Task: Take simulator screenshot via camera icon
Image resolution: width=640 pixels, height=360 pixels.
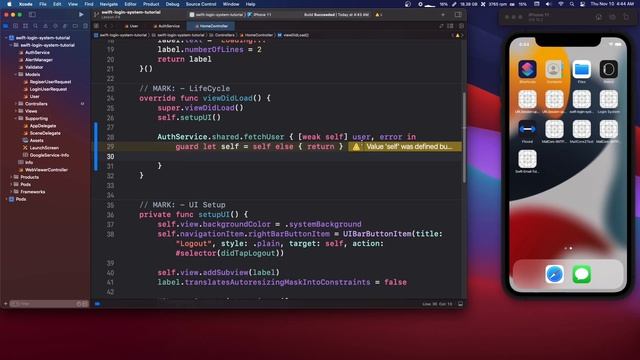Action: pos(612,17)
